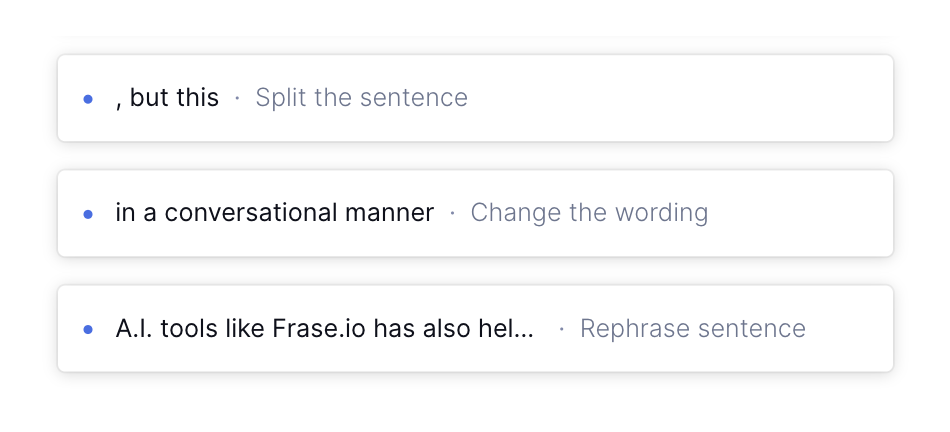Click the word "this" in the first suggestion
The image size is (950, 432).
(x=197, y=98)
